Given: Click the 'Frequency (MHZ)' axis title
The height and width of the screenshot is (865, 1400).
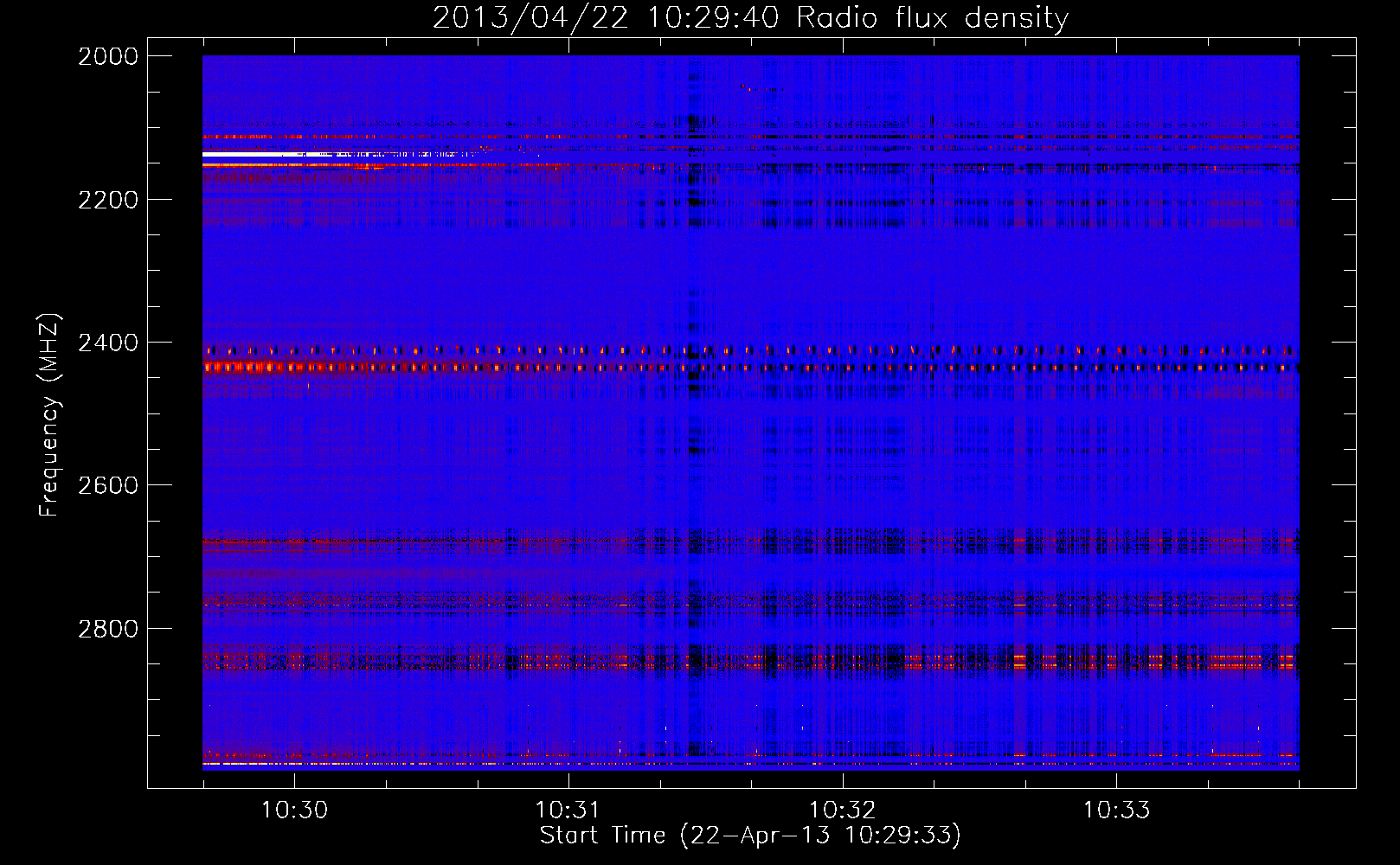Looking at the screenshot, I should coord(50,415).
